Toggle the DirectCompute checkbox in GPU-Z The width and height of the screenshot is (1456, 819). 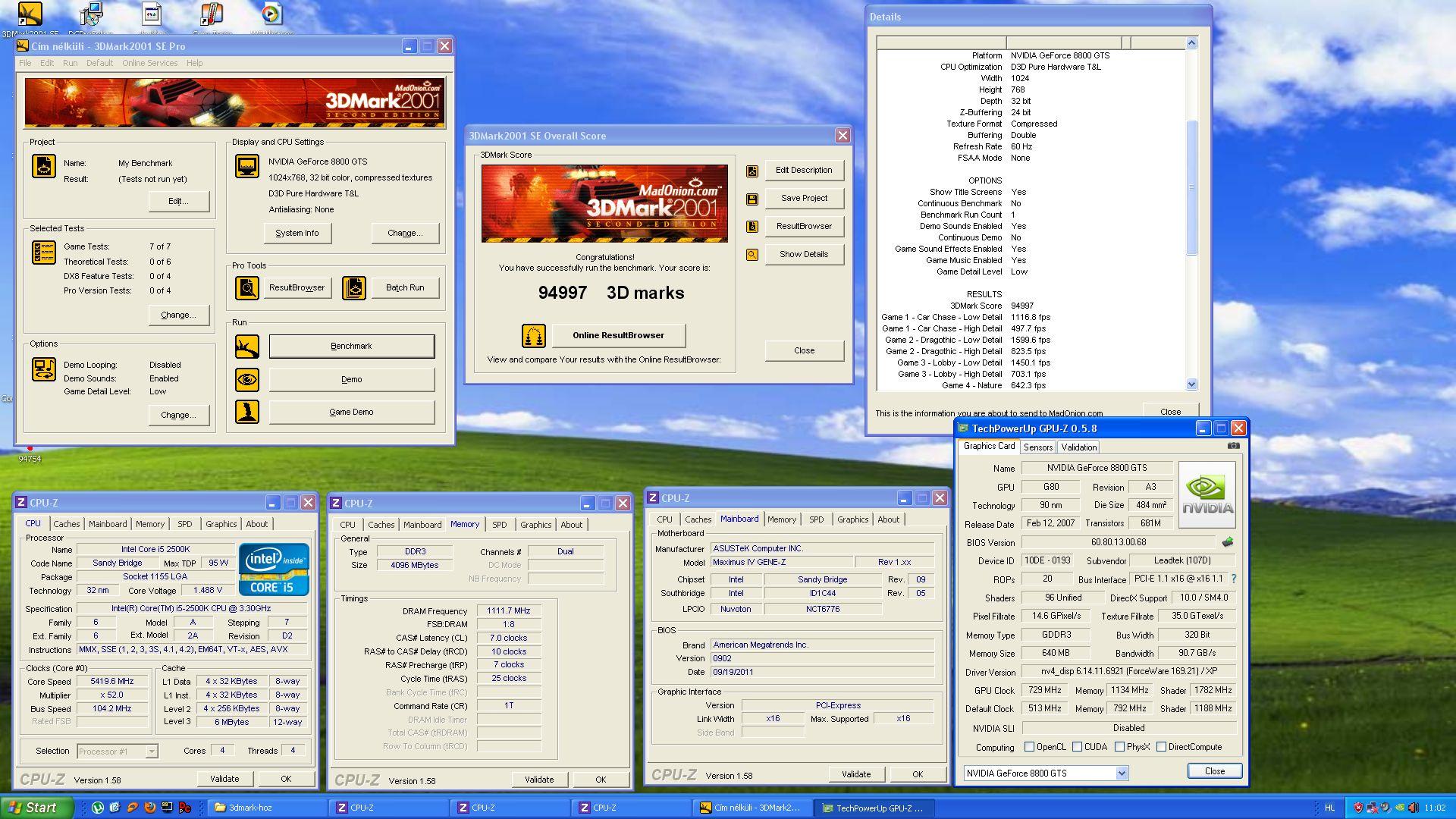[1161, 747]
